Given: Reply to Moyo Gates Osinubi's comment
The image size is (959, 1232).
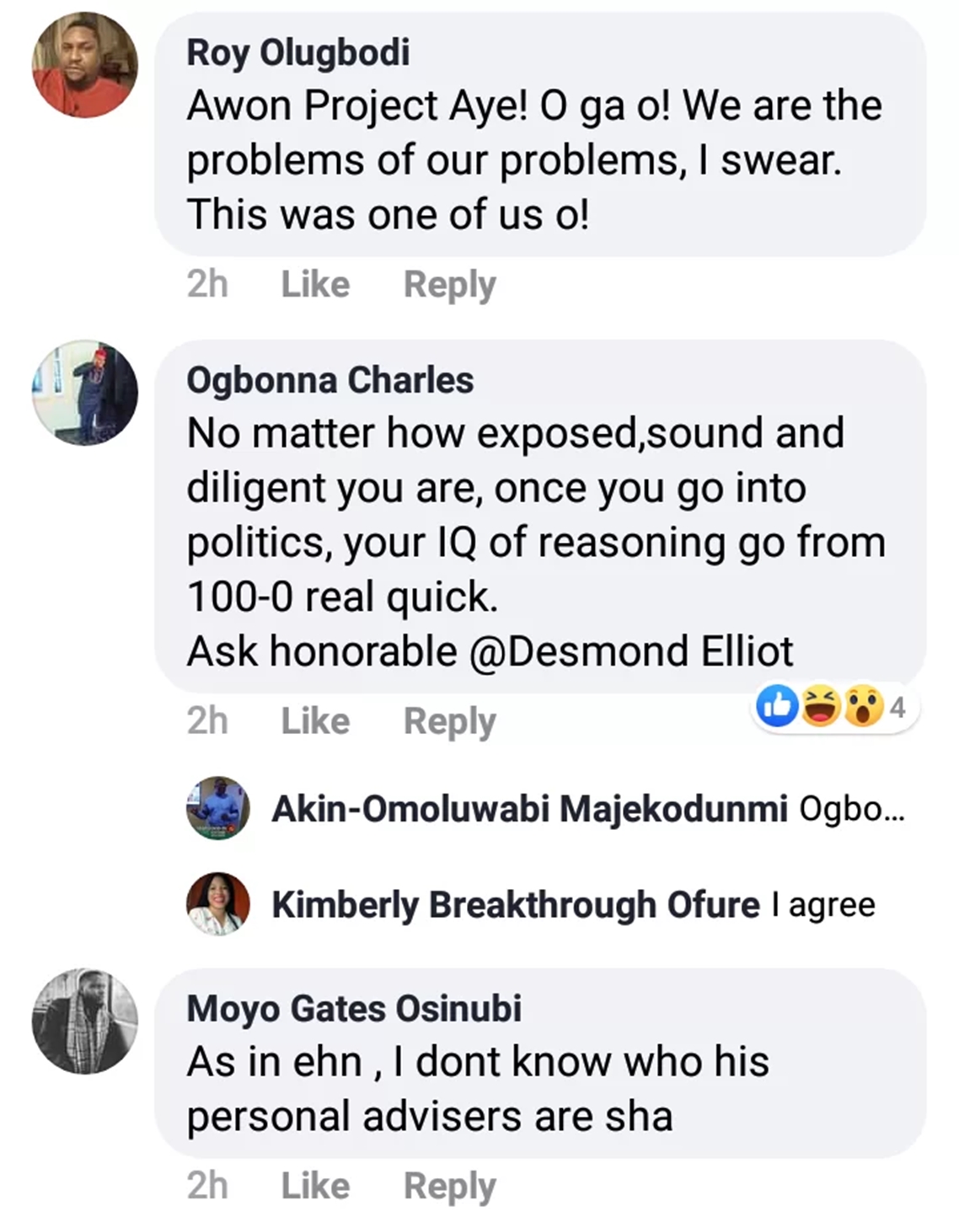Looking at the screenshot, I should coord(449,1186).
